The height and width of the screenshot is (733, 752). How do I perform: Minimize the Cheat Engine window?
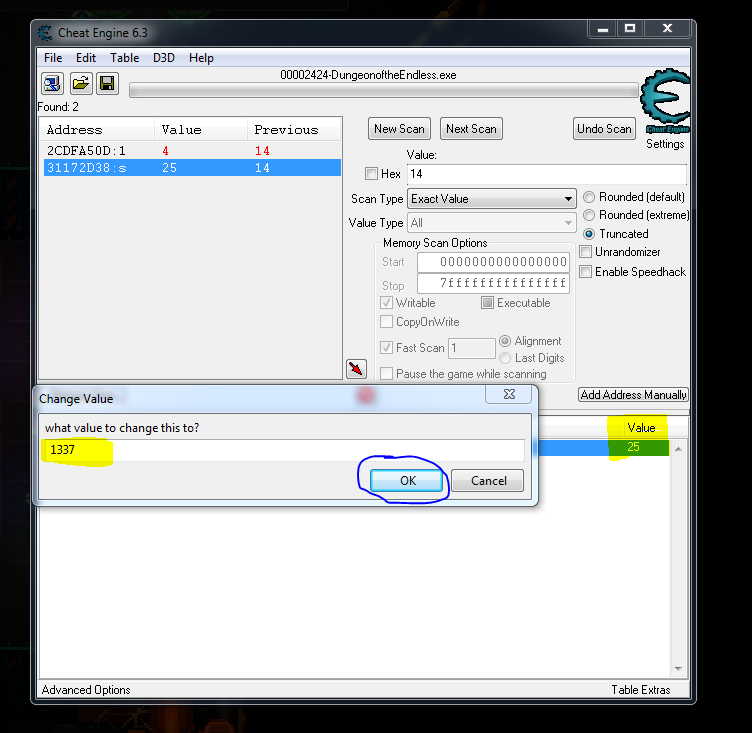pyautogui.click(x=603, y=29)
